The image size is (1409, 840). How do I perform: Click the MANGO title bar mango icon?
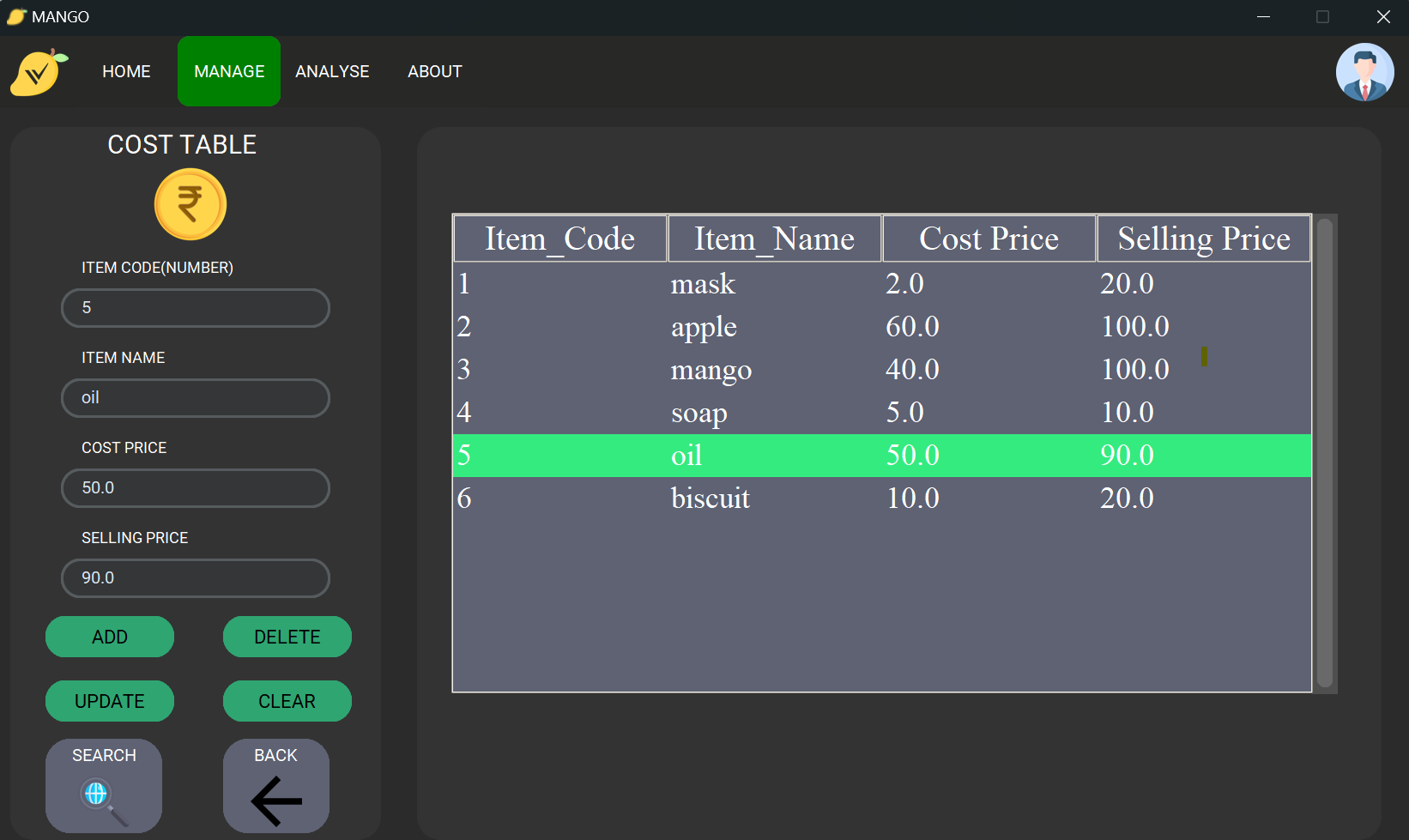click(15, 16)
